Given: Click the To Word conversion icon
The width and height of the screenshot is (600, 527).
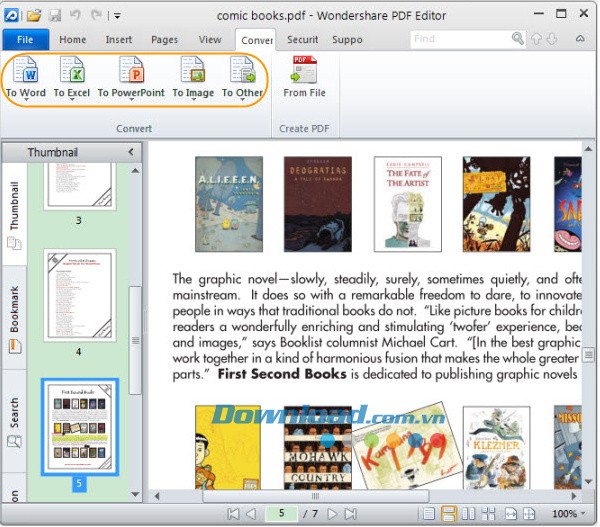Looking at the screenshot, I should (x=26, y=70).
